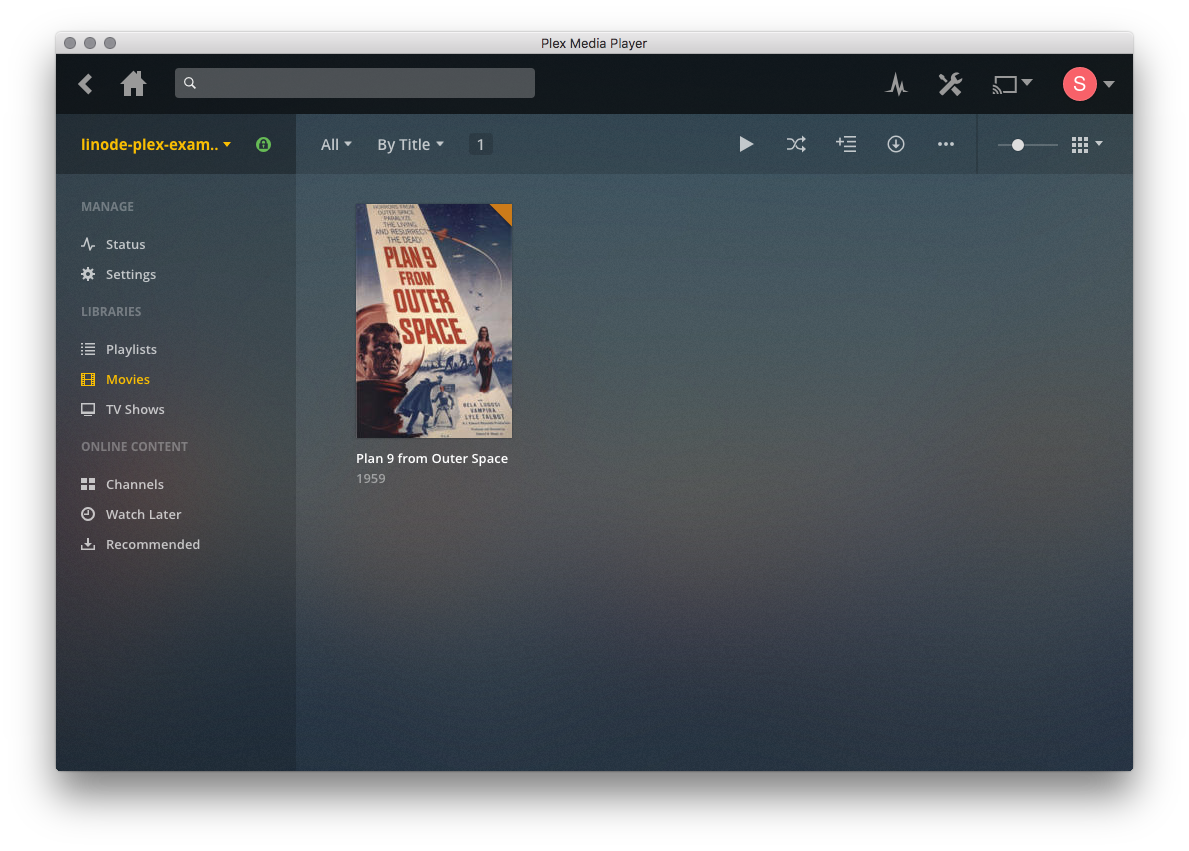This screenshot has height=851, width=1189.
Task: Open the By Title sort dropdown
Action: pos(410,145)
